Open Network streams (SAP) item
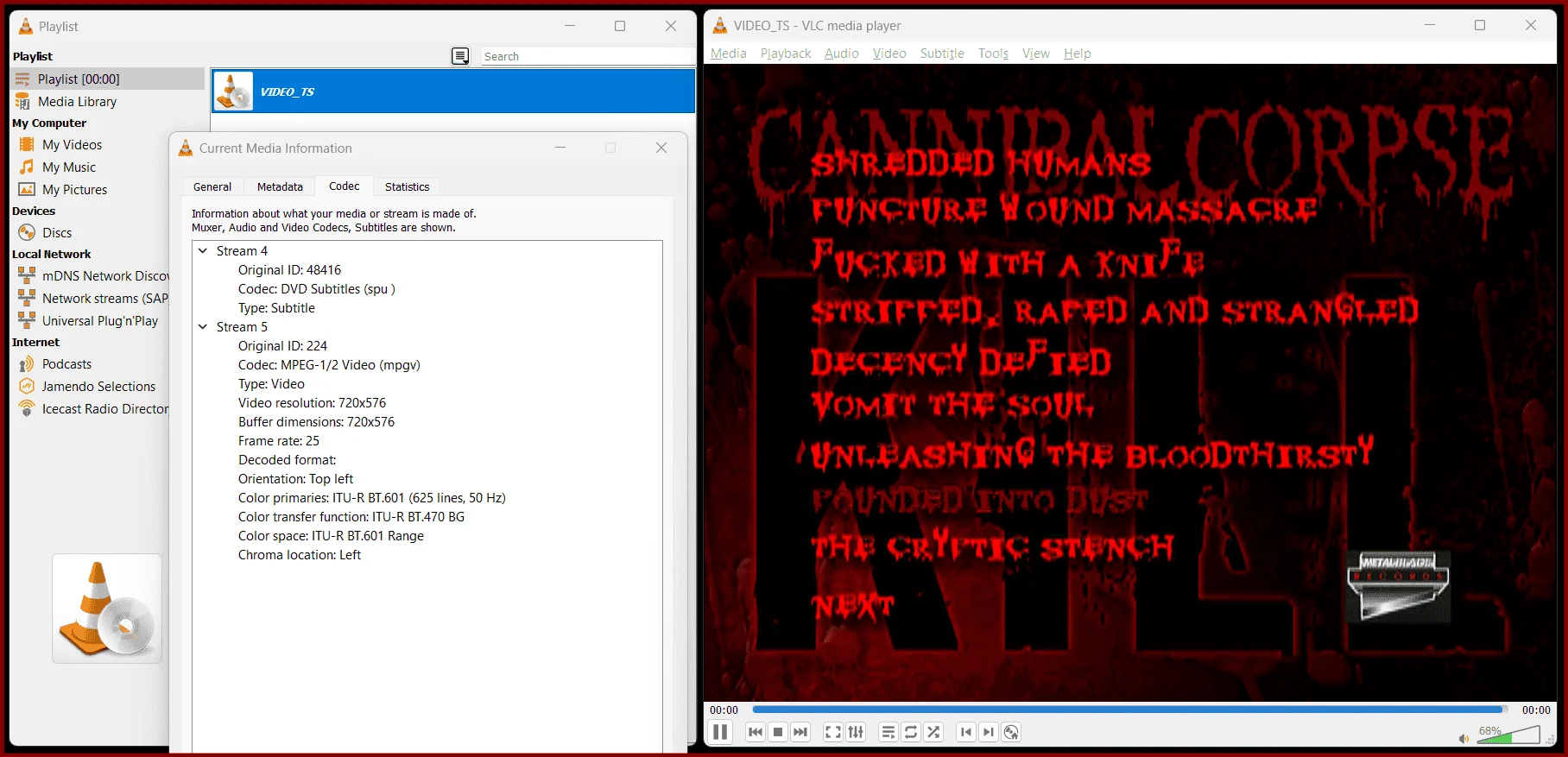This screenshot has height=757, width=1568. [x=93, y=299]
